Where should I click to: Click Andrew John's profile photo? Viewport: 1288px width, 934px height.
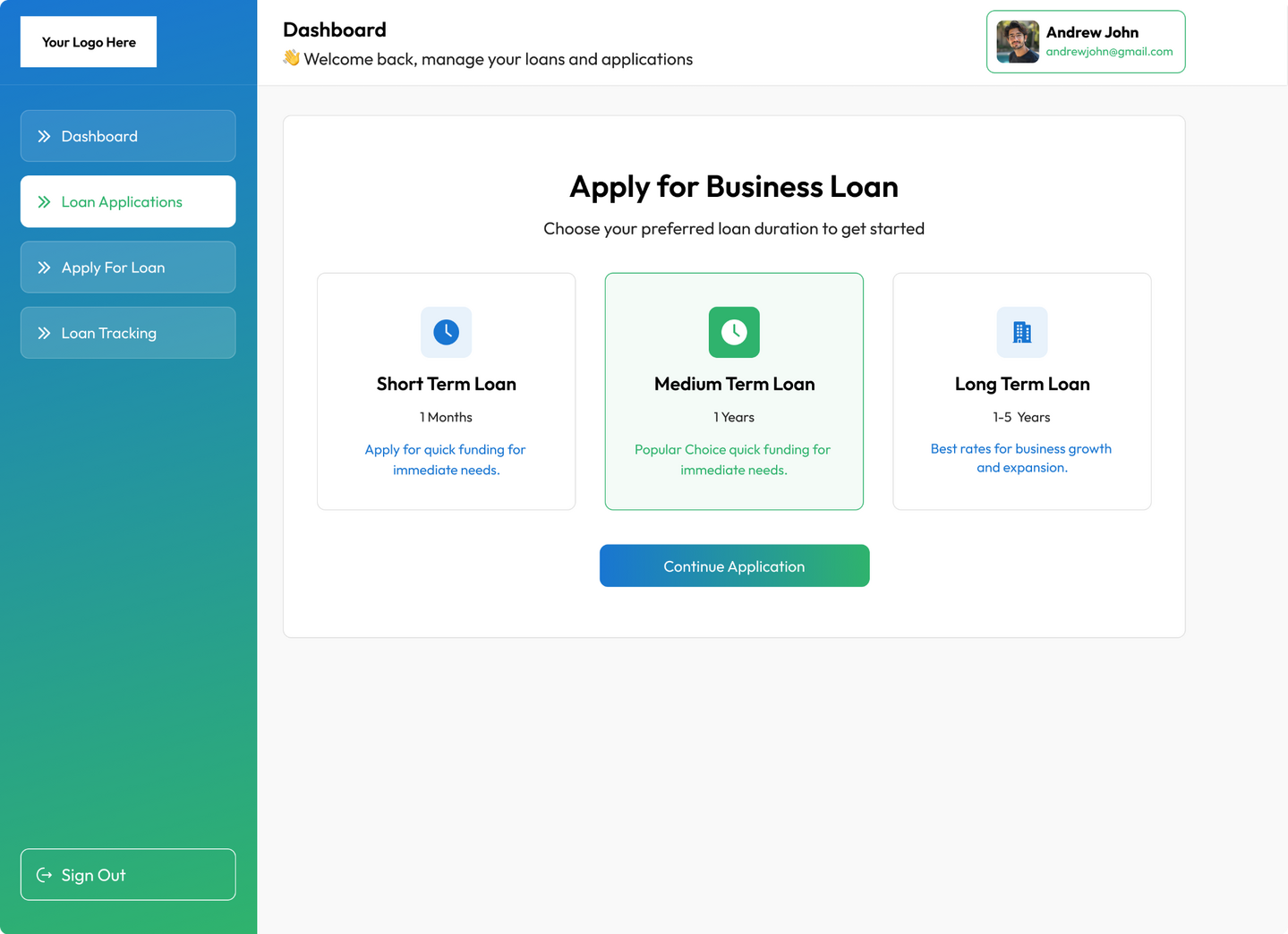tap(1018, 42)
